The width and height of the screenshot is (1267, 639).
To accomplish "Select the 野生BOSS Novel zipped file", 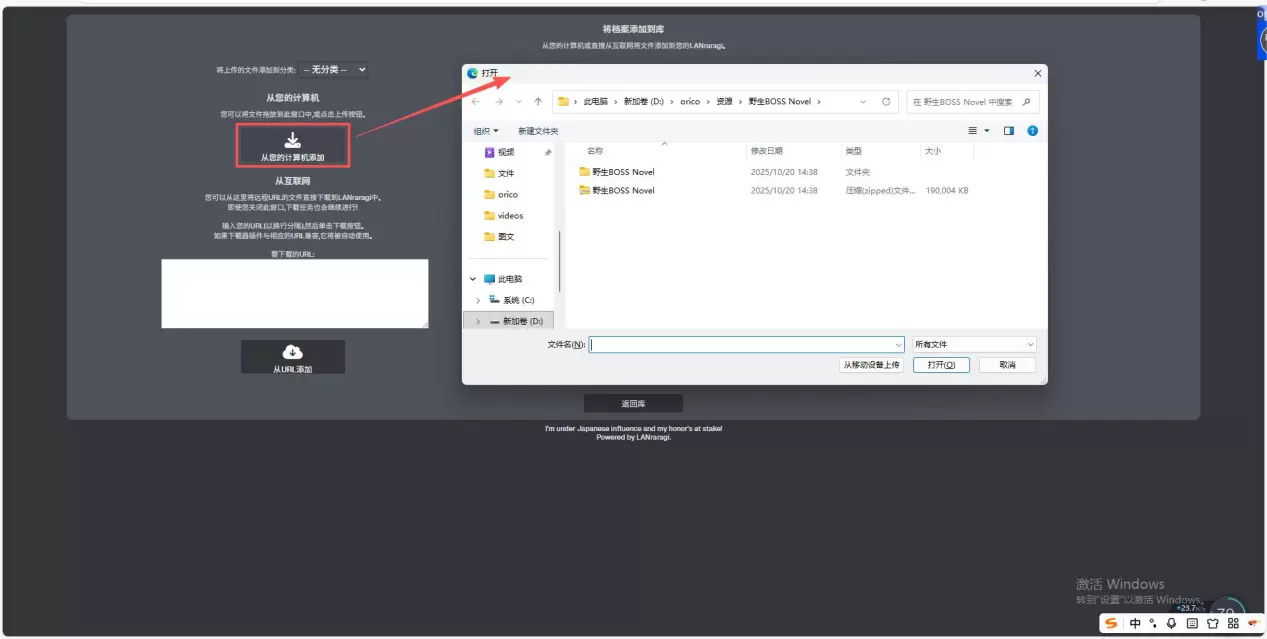I will coord(623,190).
